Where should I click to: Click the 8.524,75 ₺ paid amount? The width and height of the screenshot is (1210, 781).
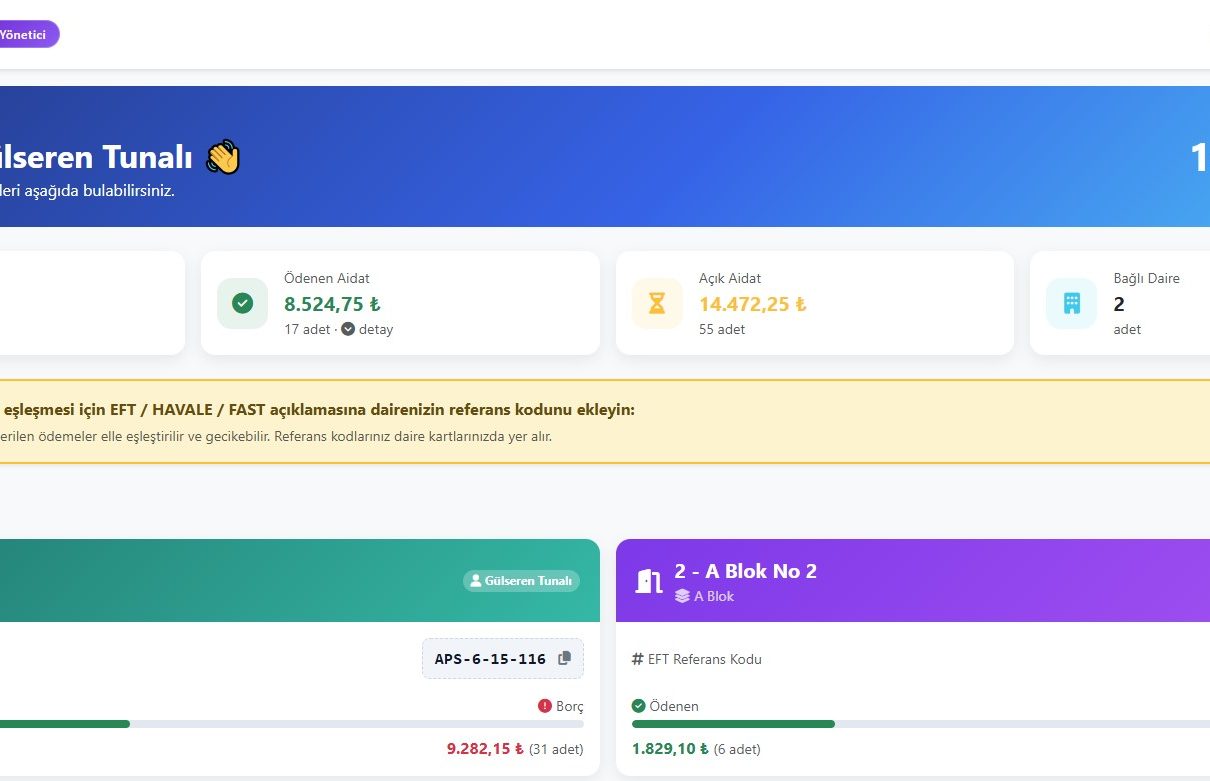pos(332,304)
